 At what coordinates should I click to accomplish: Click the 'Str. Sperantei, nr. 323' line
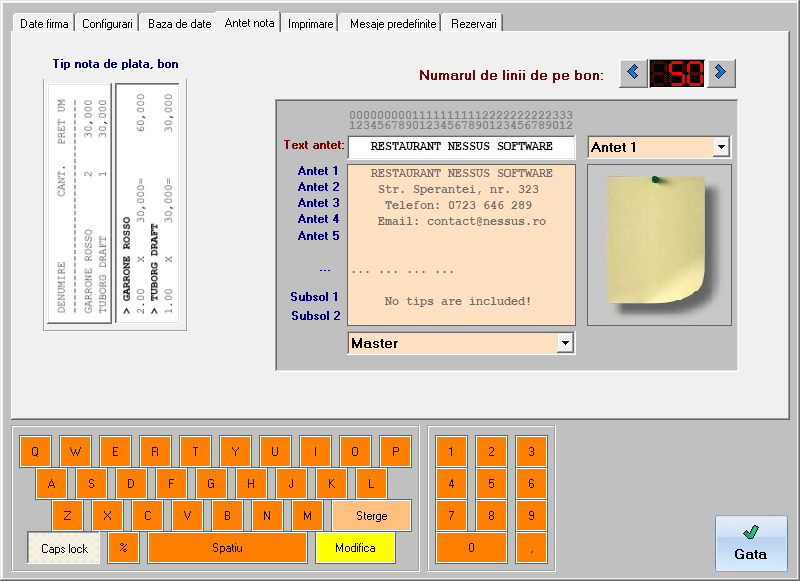(x=458, y=189)
